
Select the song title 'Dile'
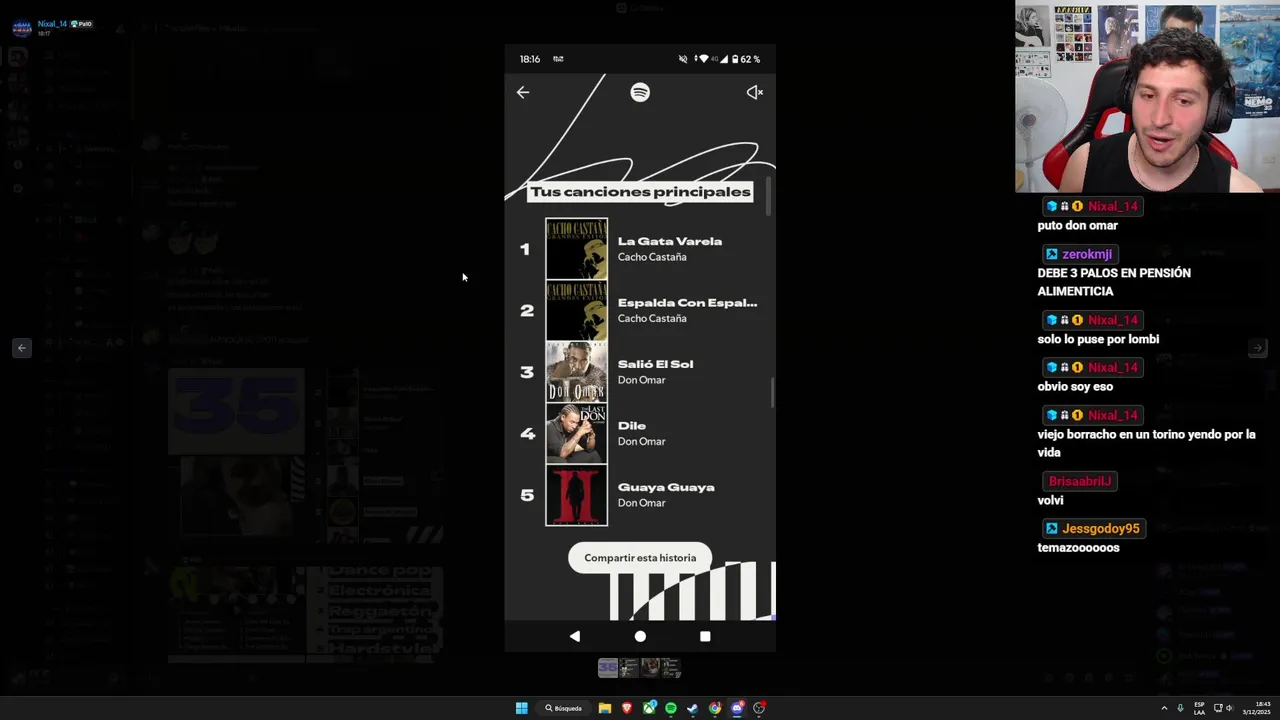pos(631,426)
